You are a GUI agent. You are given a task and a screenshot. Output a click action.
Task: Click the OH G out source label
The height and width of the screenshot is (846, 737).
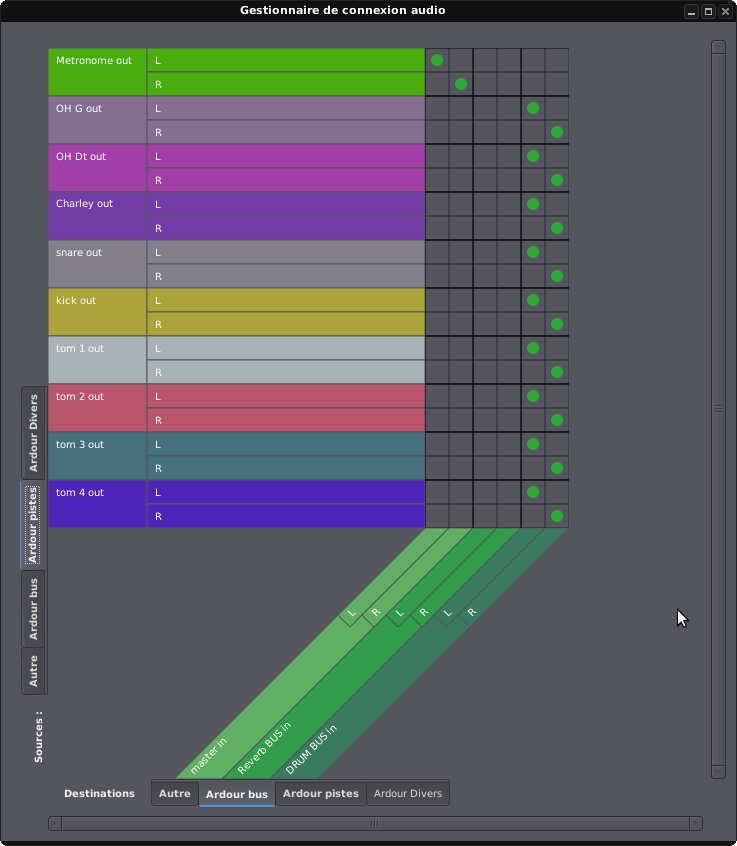pos(97,120)
